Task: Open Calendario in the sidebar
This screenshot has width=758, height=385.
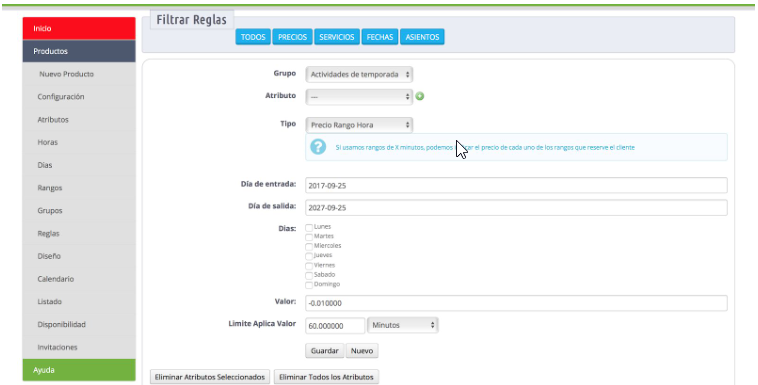Action: [x=79, y=279]
